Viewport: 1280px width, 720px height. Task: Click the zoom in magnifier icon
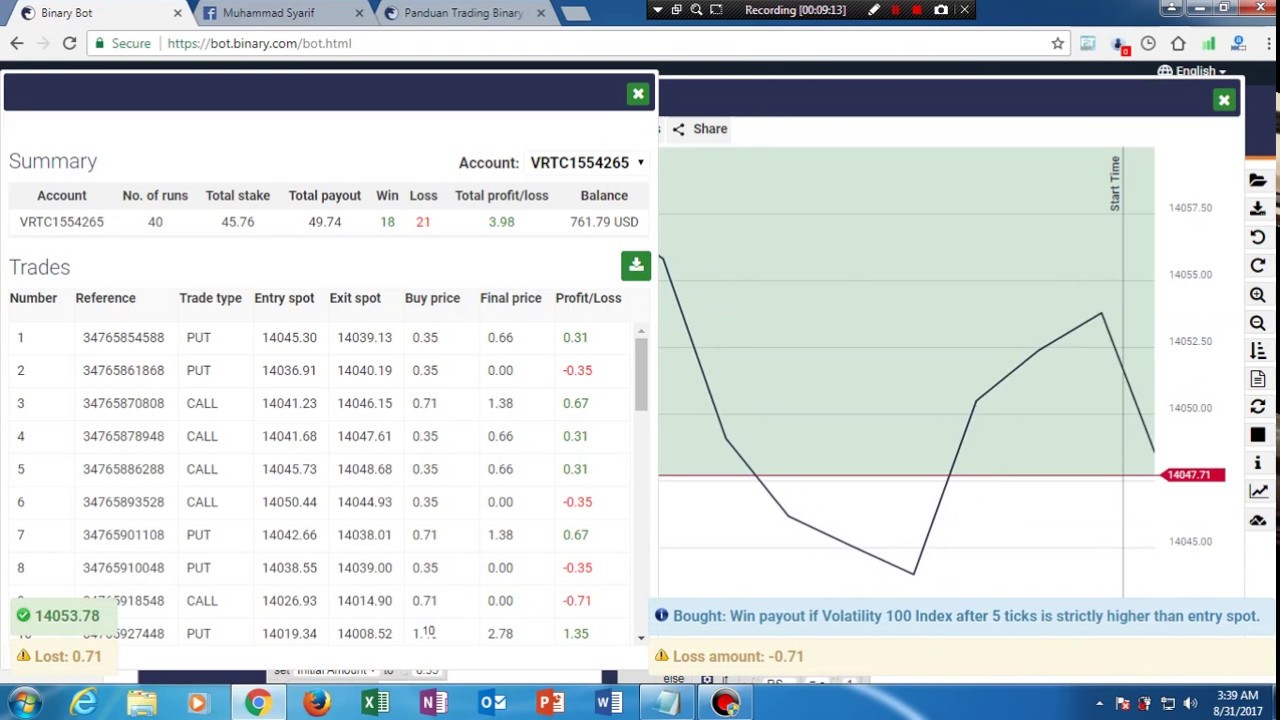1258,295
